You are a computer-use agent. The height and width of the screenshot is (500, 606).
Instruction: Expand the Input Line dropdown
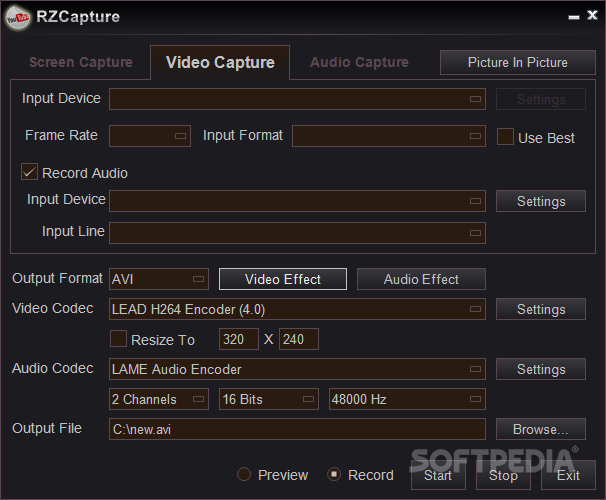point(297,233)
